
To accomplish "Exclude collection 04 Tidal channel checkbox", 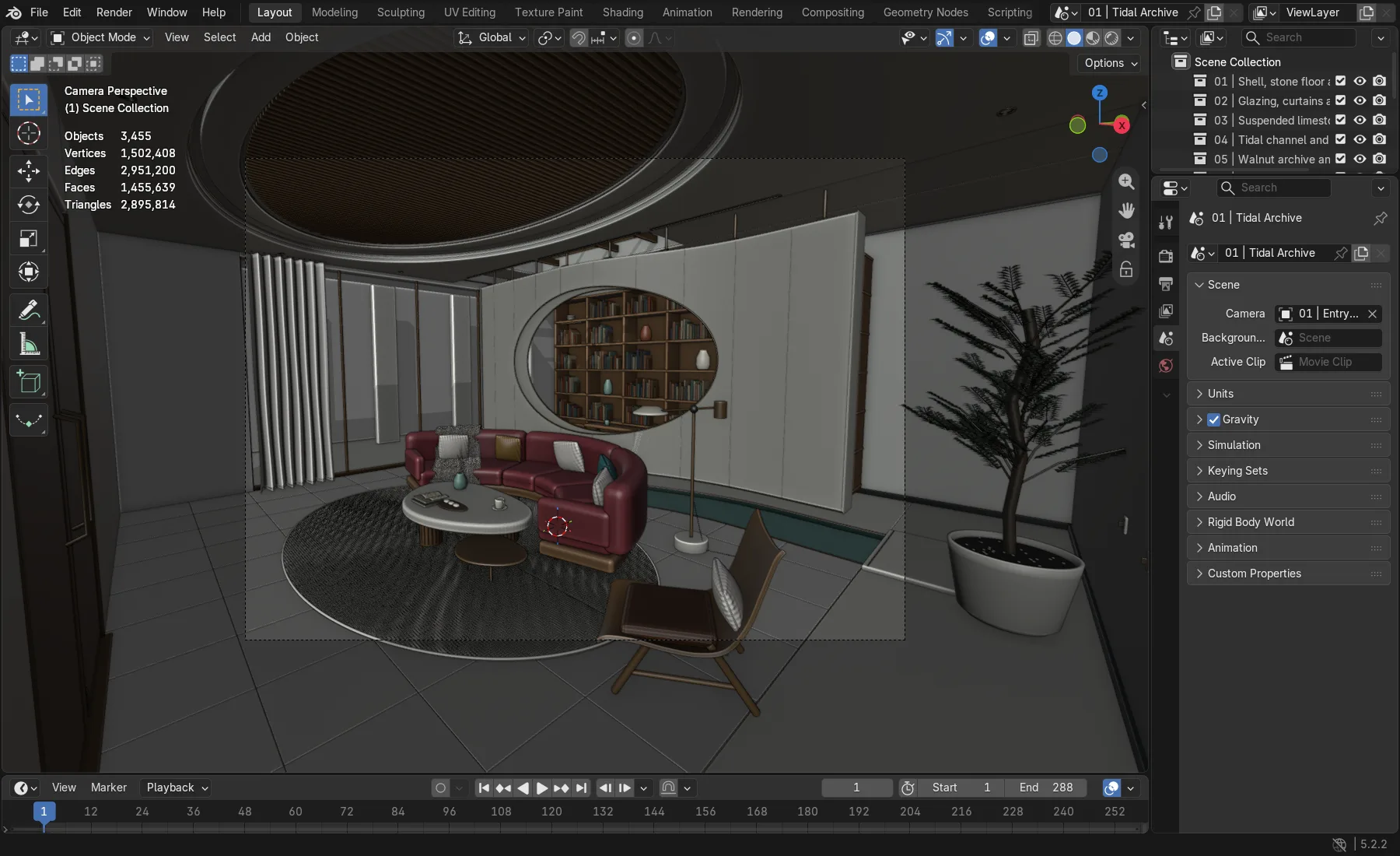I will click(x=1340, y=139).
